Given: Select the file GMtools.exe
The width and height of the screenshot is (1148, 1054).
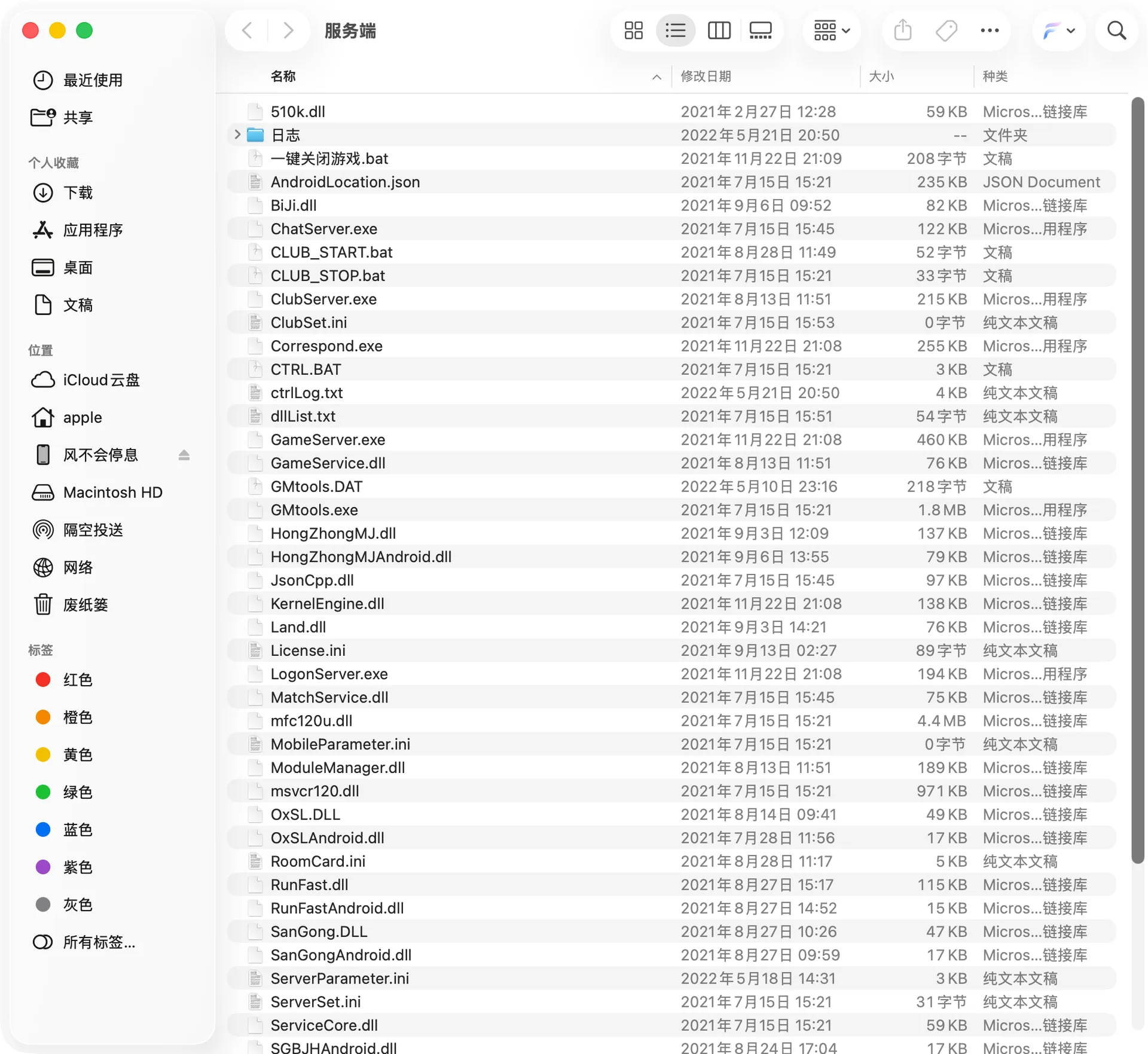Looking at the screenshot, I should coord(671,510).
